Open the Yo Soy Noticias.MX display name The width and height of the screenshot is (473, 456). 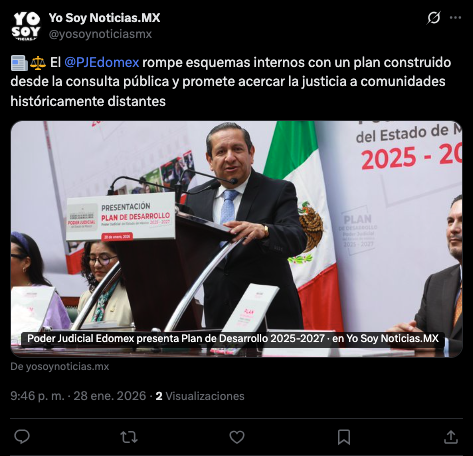[104, 18]
